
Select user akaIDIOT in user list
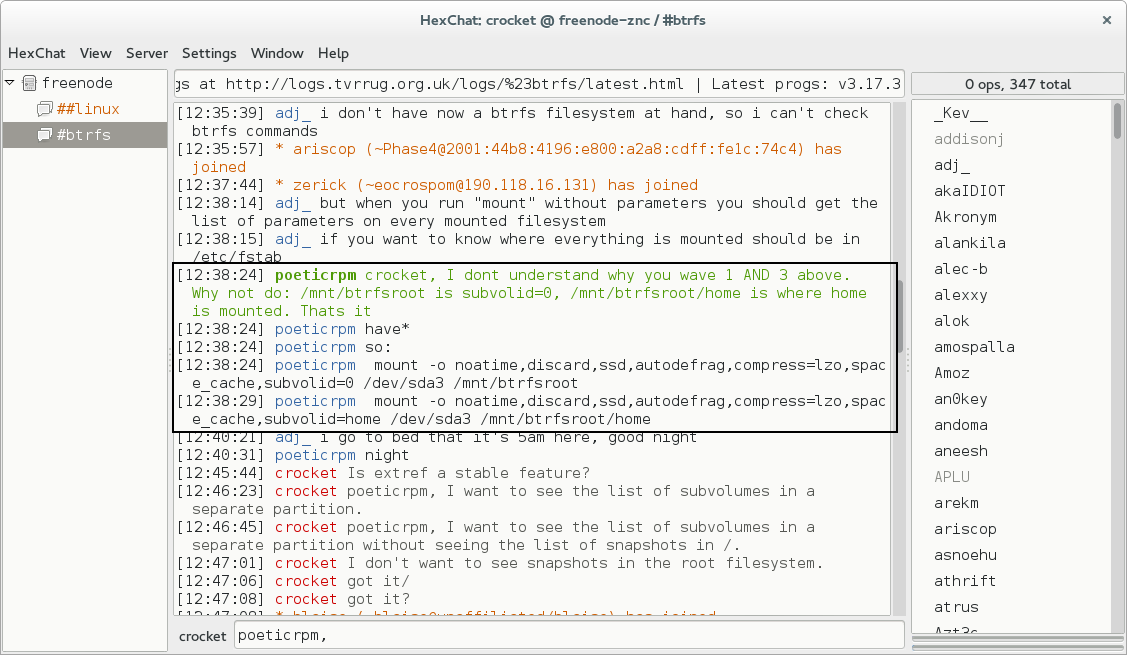969,191
